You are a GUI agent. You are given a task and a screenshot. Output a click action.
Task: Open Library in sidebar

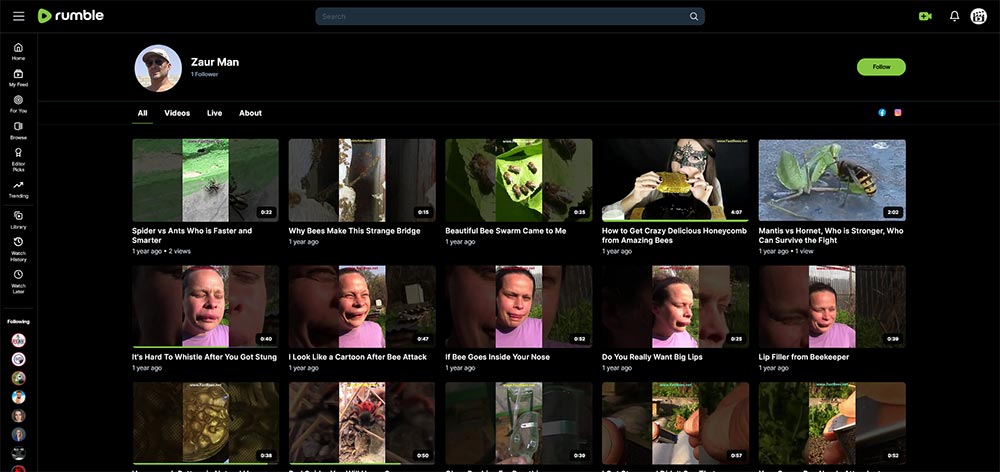tap(18, 220)
